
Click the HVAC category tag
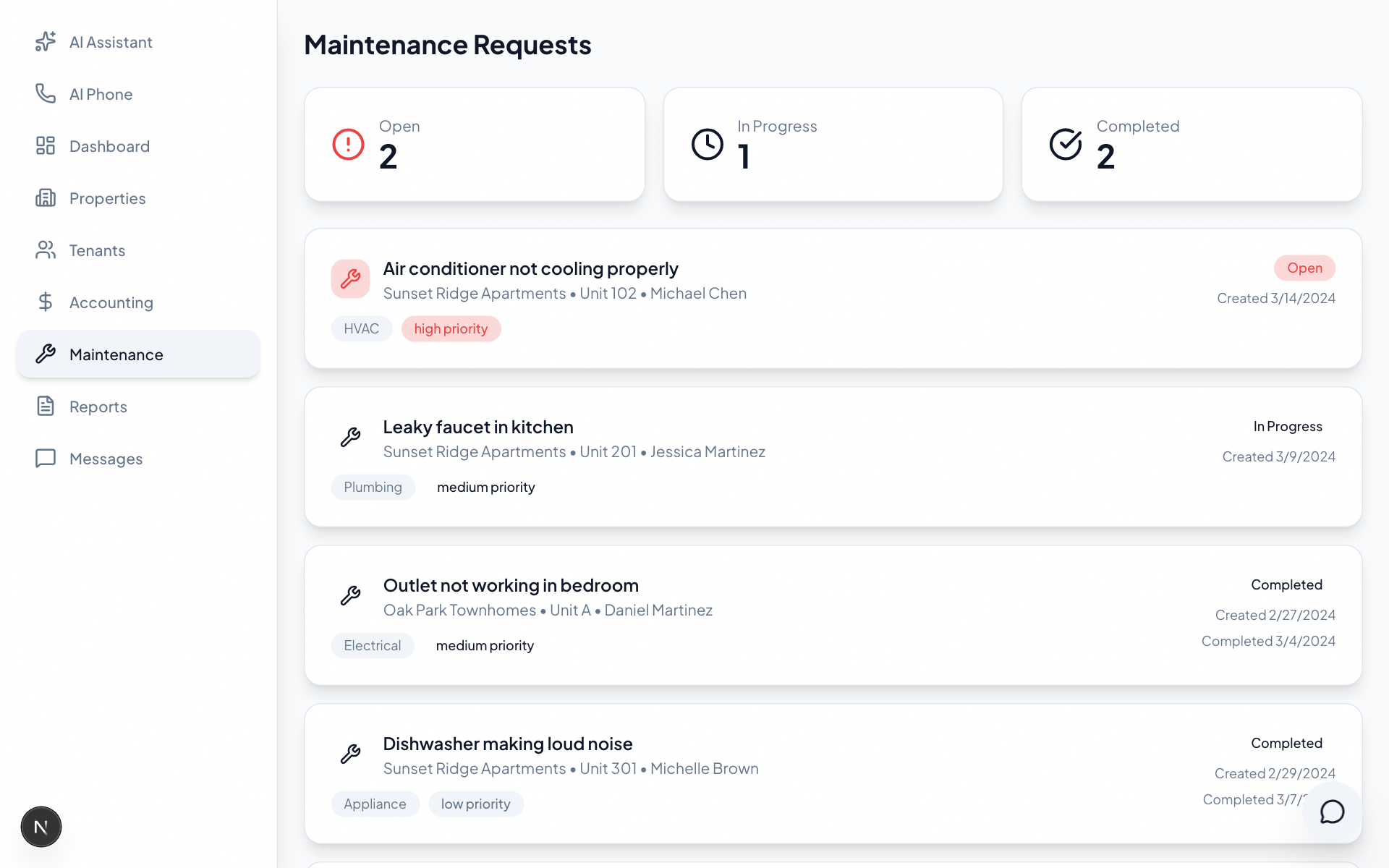pos(362,329)
